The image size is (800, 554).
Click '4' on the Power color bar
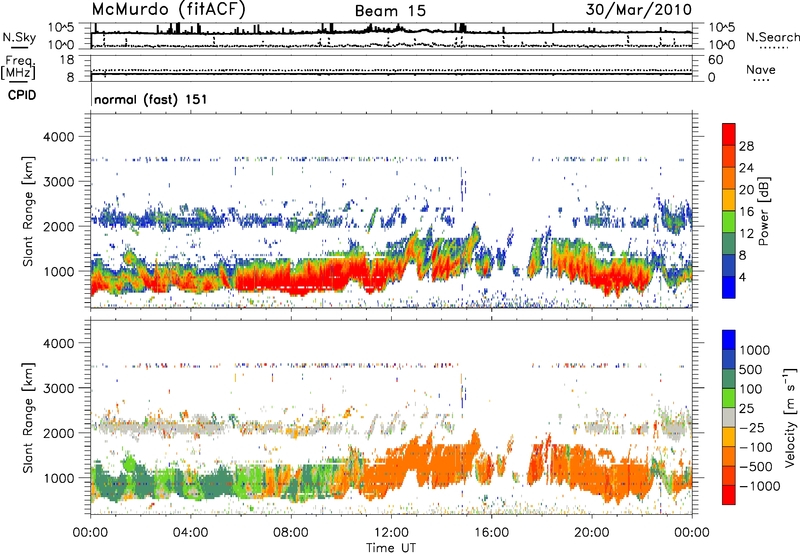(x=742, y=277)
